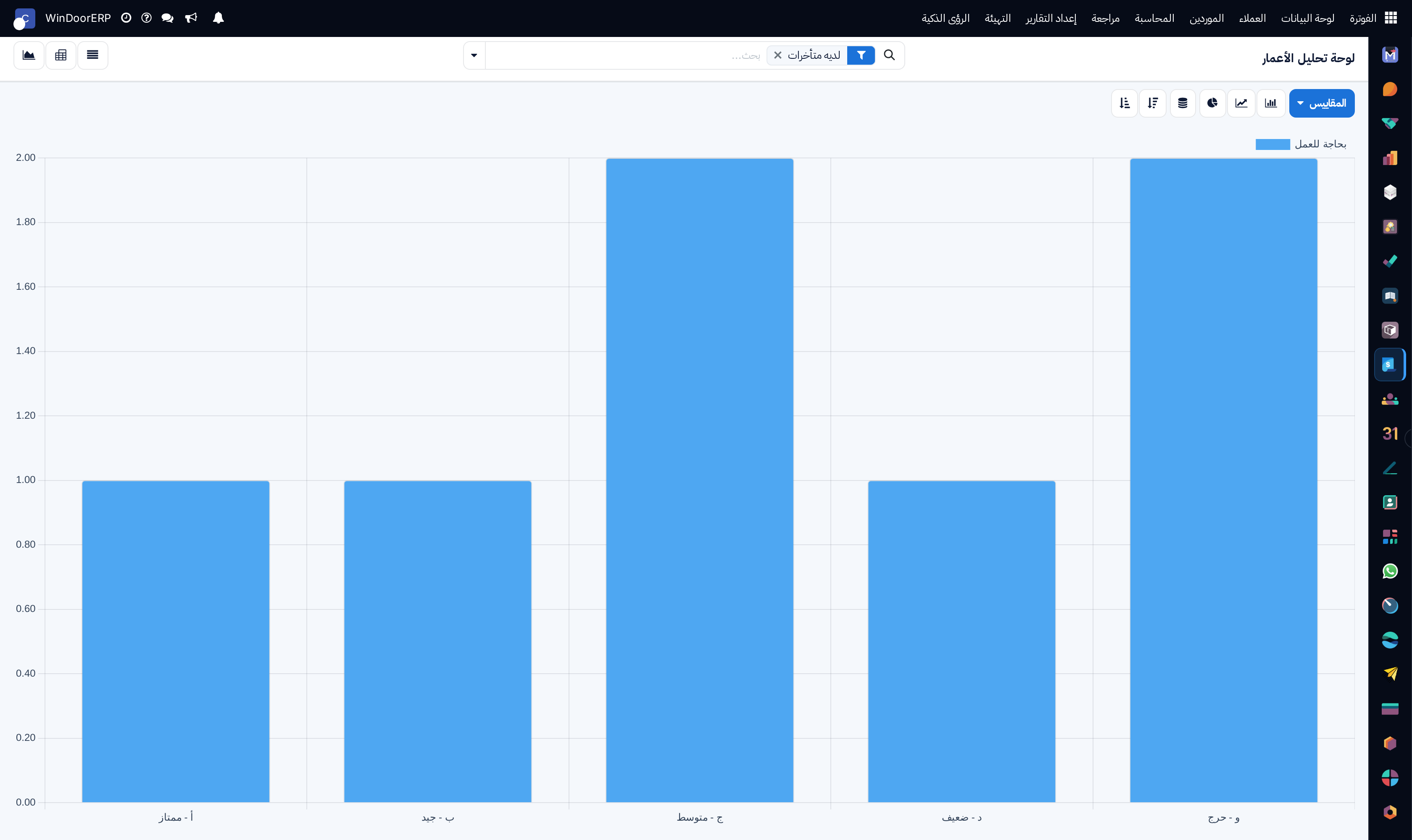1412x840 pixels.
Task: Open the المحاسبة menu
Action: pos(1154,18)
